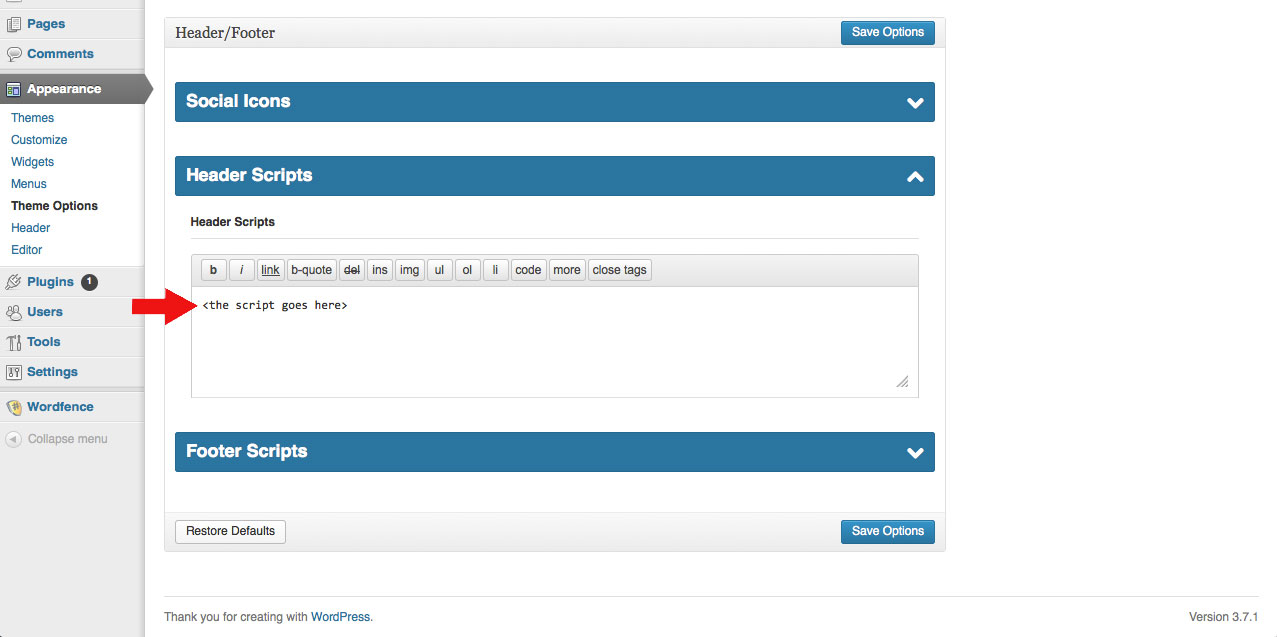1277x637 pixels.
Task: Open the WordPress link in footer
Action: point(340,617)
